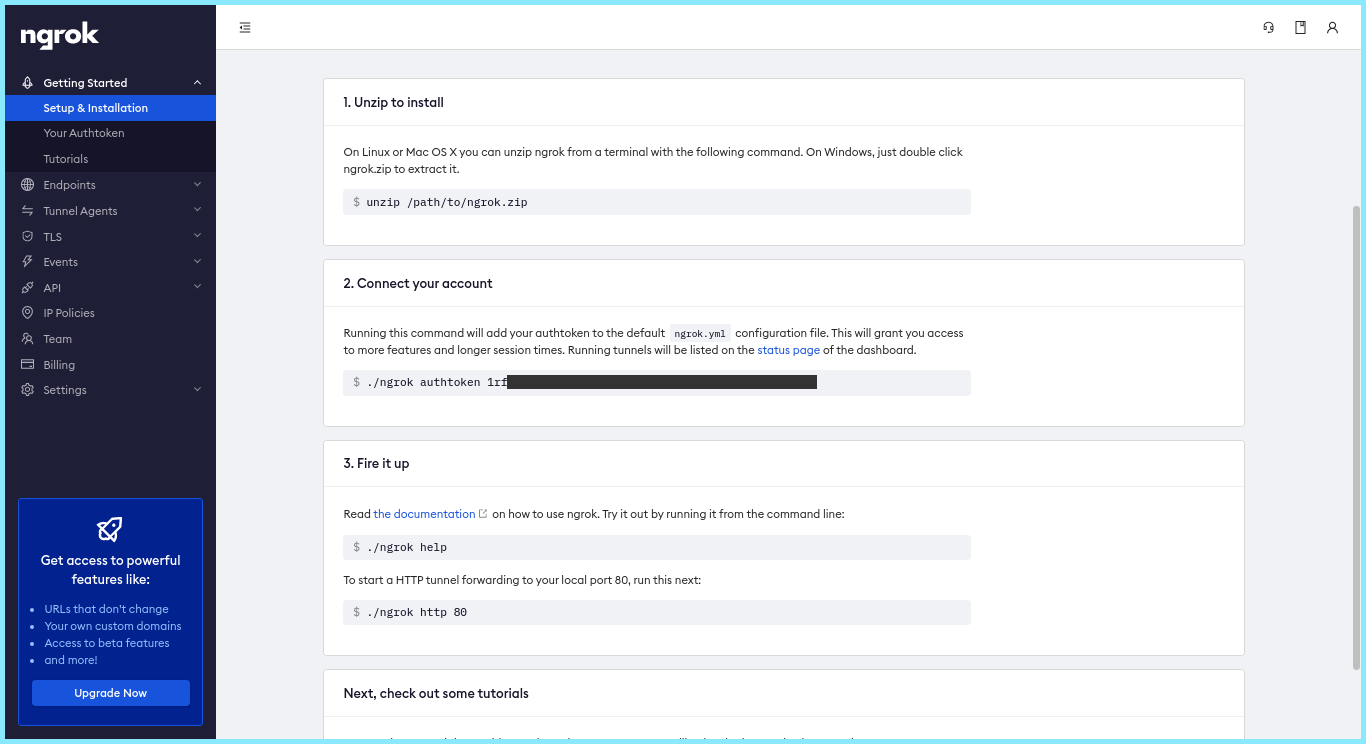Click the TLS shield icon
The height and width of the screenshot is (744, 1366).
pos(27,237)
